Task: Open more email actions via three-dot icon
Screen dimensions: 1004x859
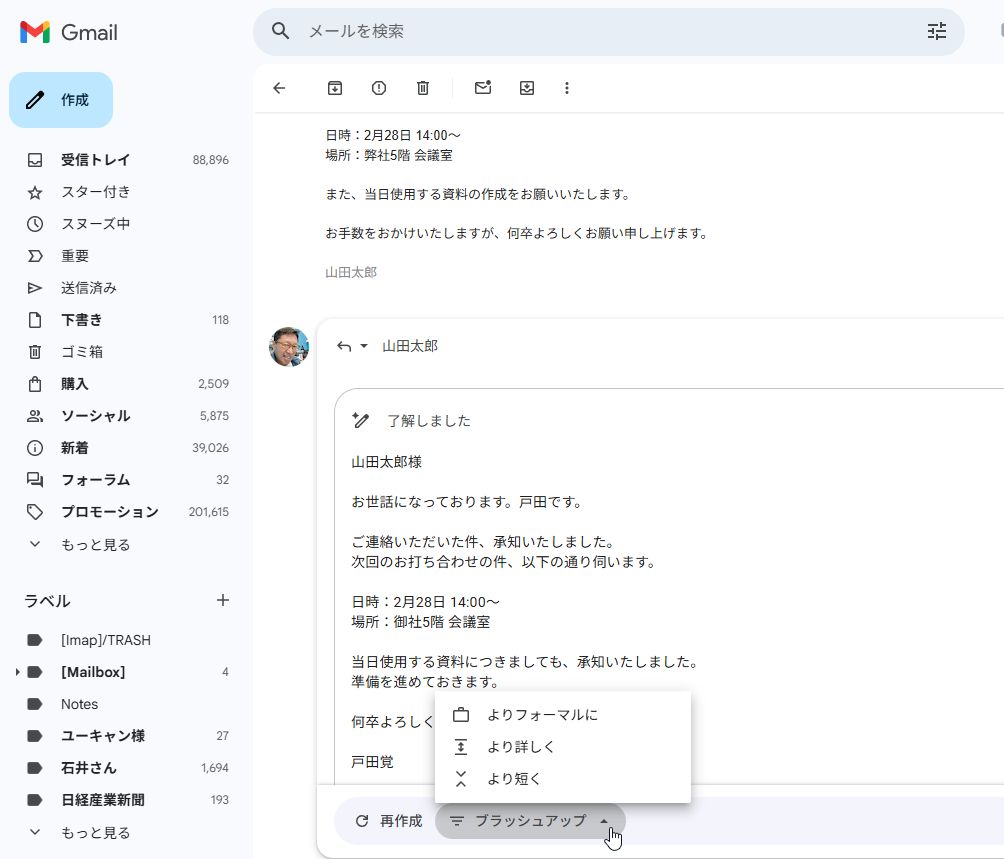Action: [x=567, y=88]
